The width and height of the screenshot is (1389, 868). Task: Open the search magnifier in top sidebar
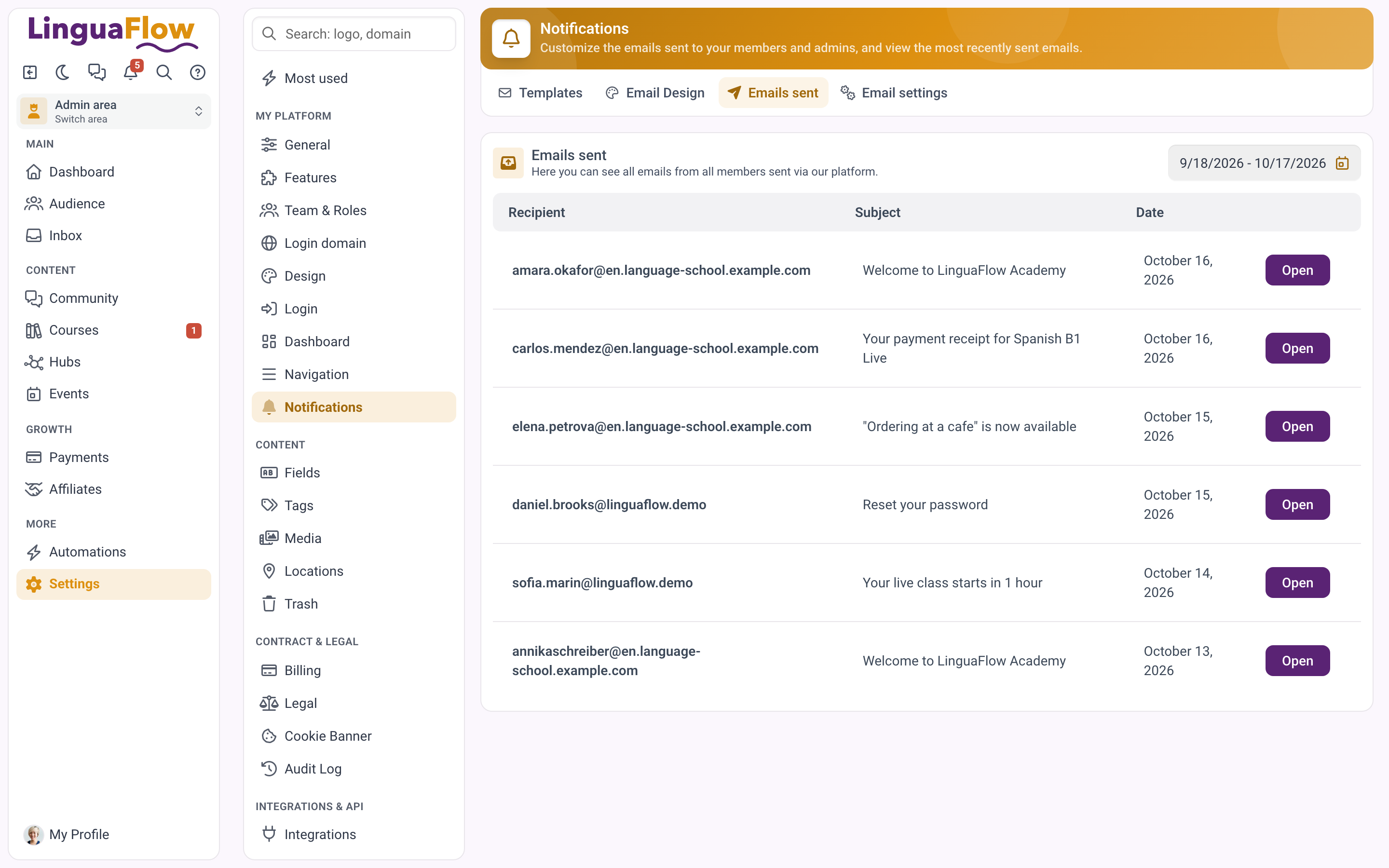tap(164, 72)
